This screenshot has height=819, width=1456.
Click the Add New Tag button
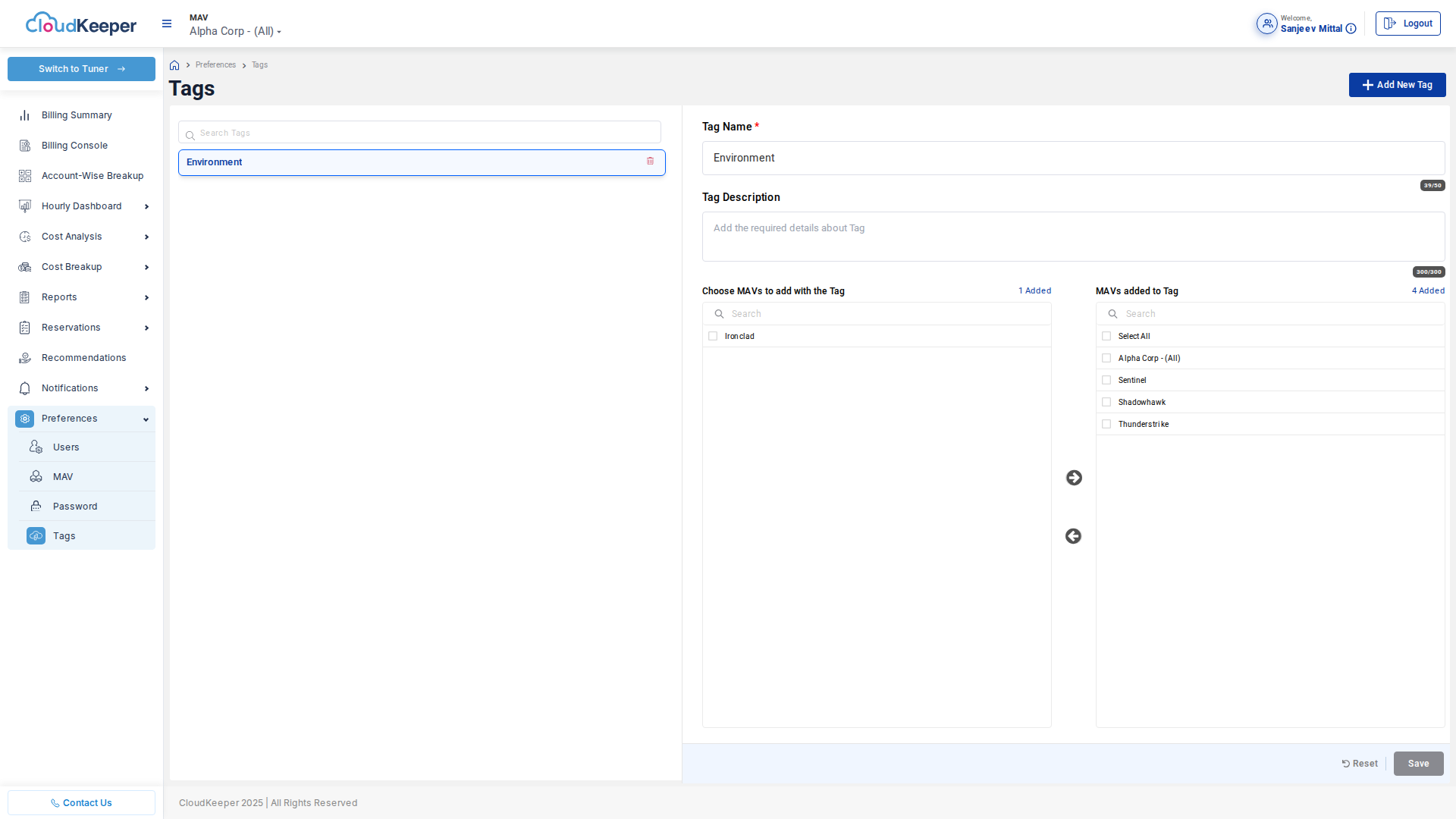1397,85
